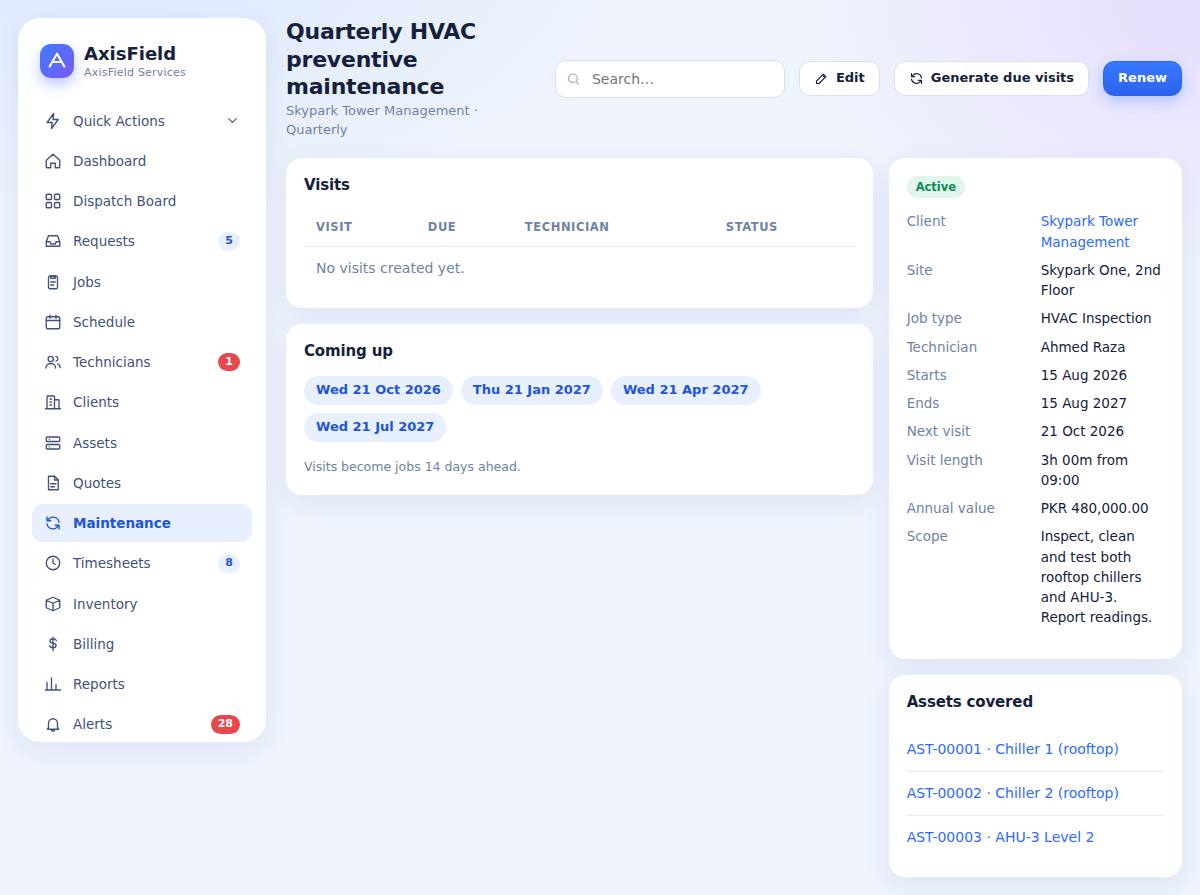Click the annual value PKR 480,000.00
This screenshot has width=1200, height=895.
pos(1095,508)
